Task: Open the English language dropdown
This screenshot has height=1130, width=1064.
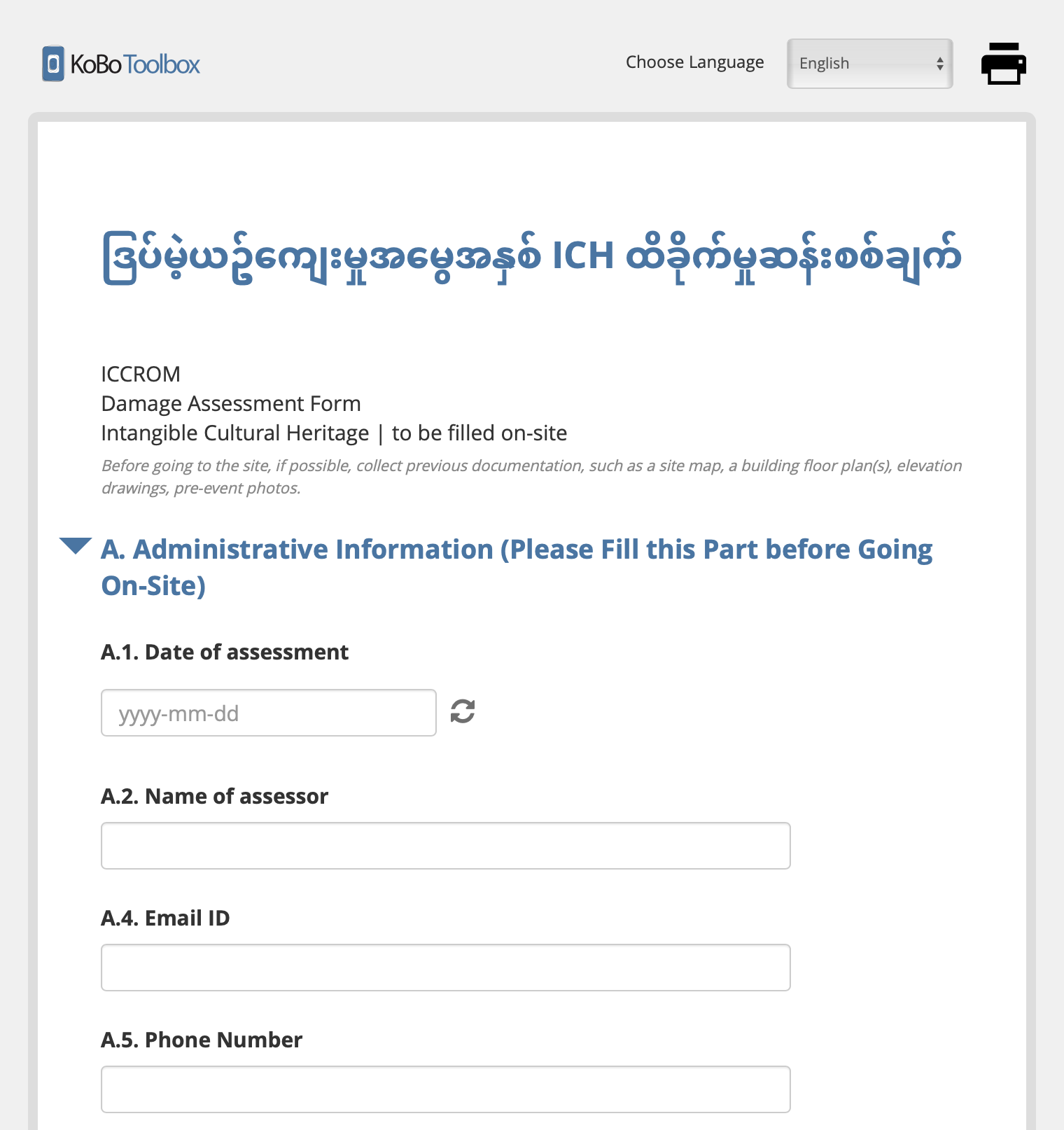Action: (x=869, y=64)
